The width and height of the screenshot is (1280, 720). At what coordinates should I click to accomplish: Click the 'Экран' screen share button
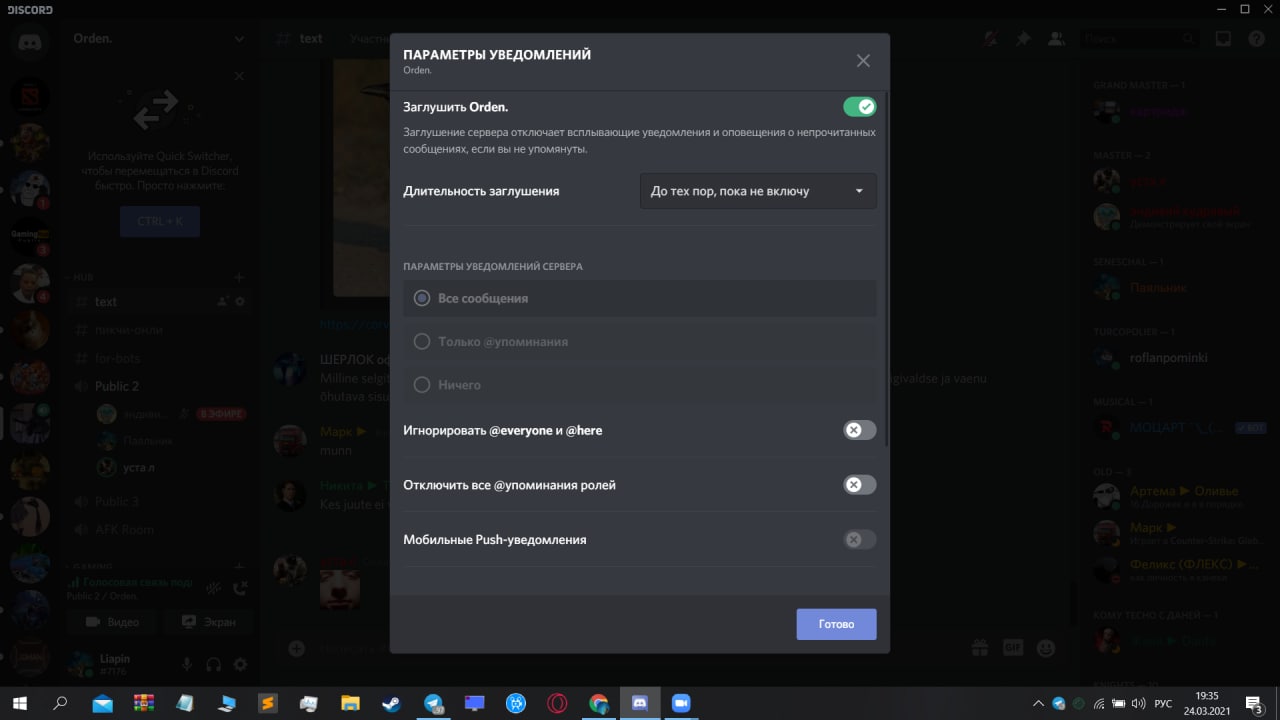[208, 621]
